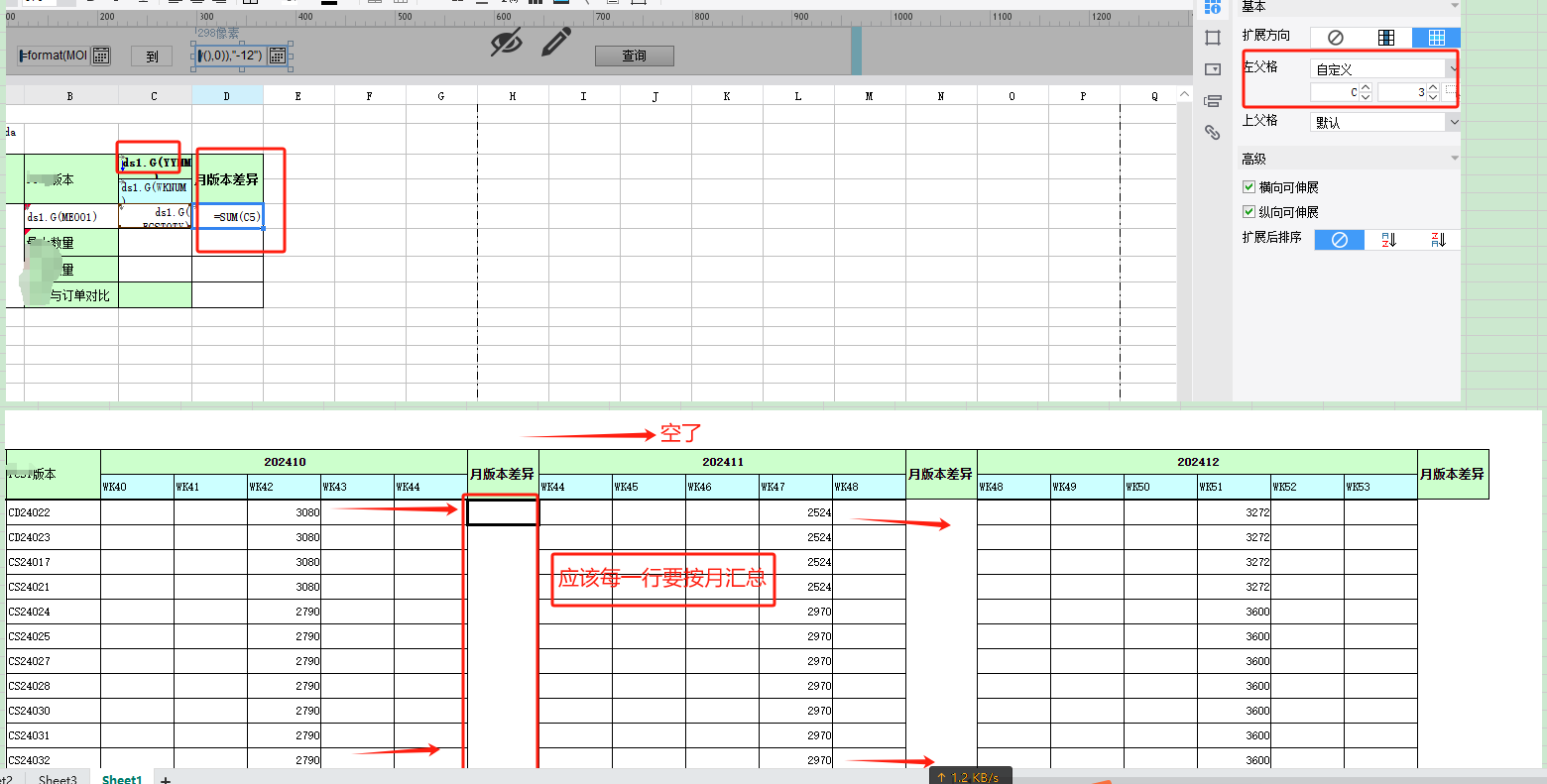This screenshot has height=784, width=1547.
Task: Click the pencil edit icon in parameter pane
Action: 556,43
